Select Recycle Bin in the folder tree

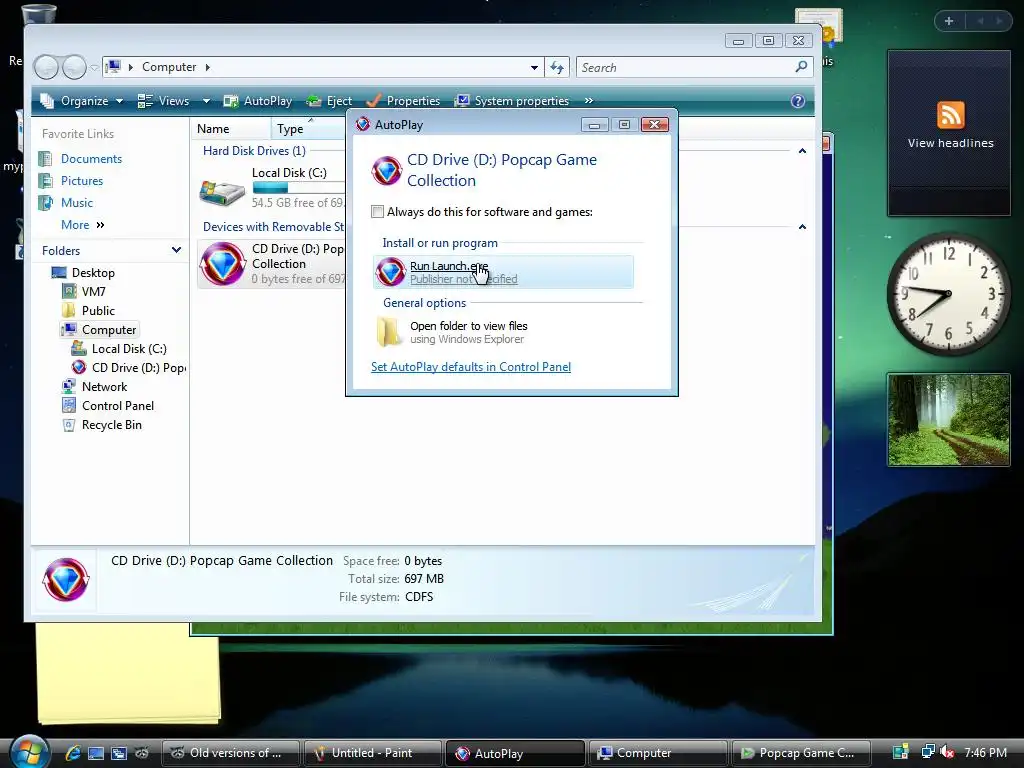coord(111,424)
